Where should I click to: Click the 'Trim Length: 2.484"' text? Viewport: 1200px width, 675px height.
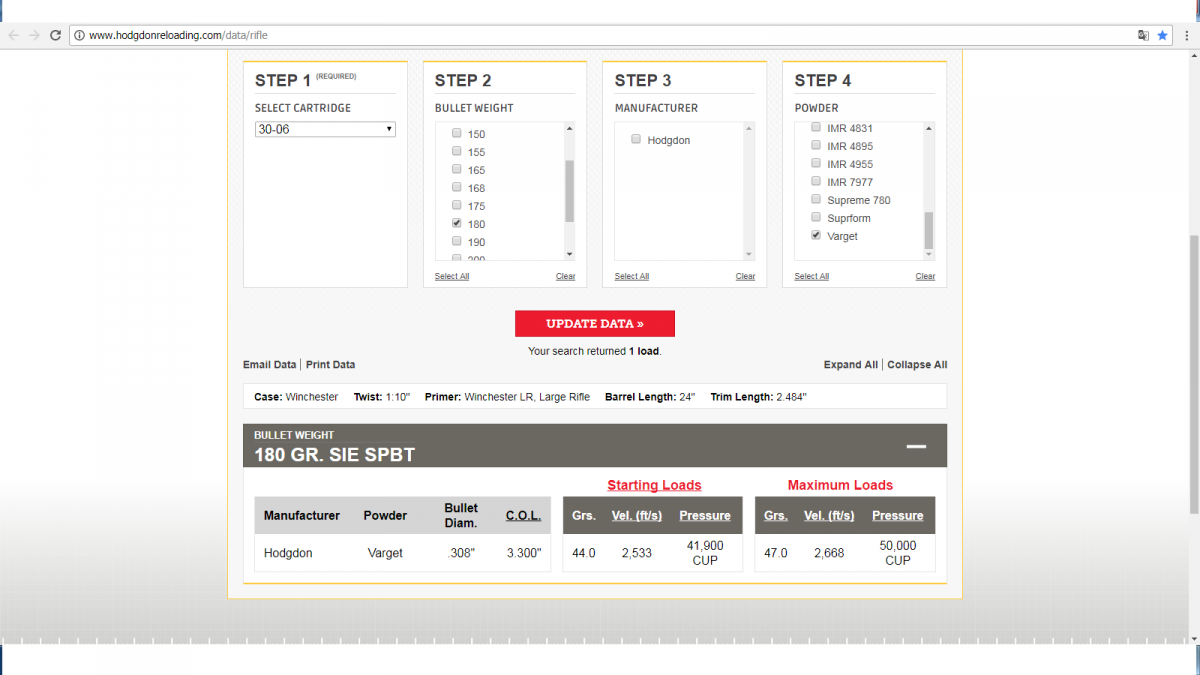point(759,397)
